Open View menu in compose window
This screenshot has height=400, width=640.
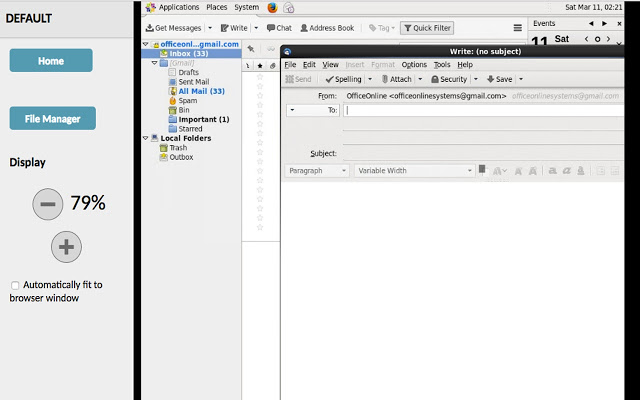coord(330,64)
